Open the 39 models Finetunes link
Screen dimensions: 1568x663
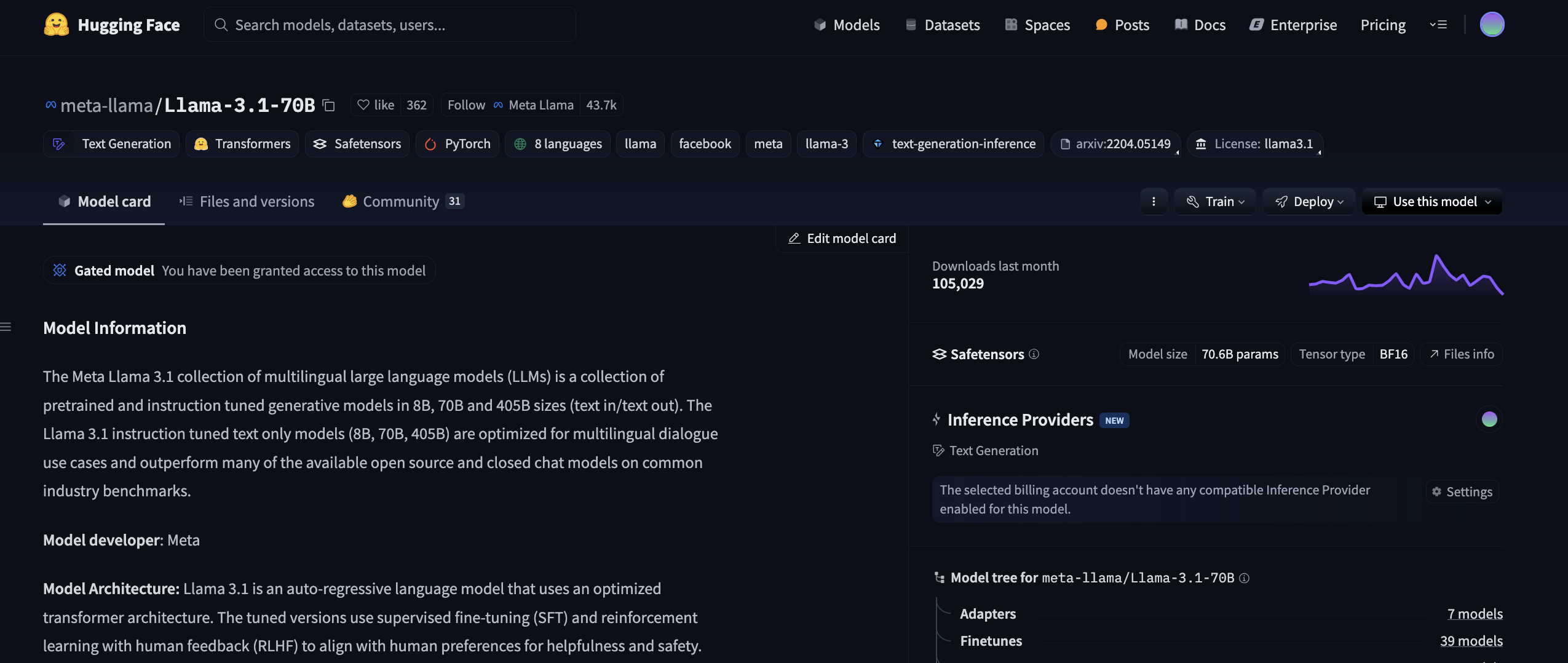point(1471,641)
